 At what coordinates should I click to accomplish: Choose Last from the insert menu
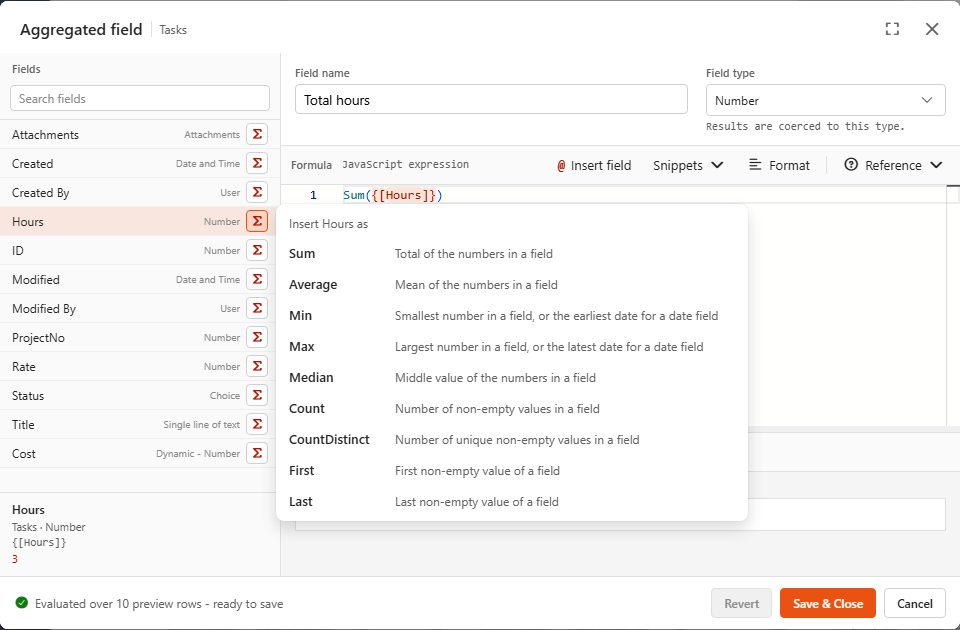click(512, 502)
